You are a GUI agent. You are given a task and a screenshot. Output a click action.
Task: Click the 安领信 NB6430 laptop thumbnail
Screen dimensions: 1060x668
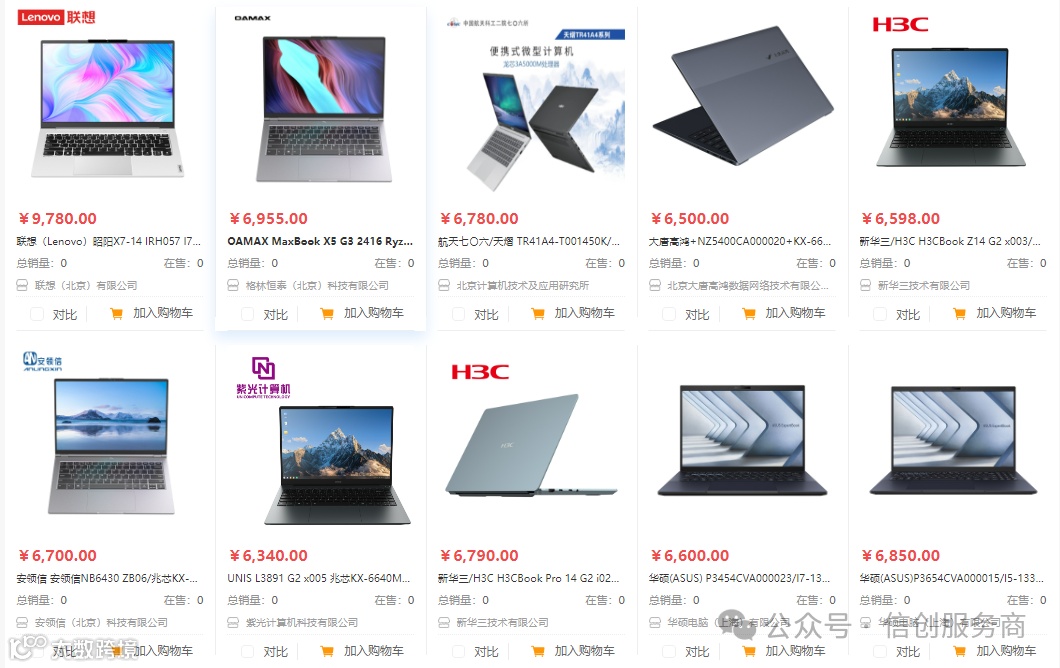pos(111,446)
